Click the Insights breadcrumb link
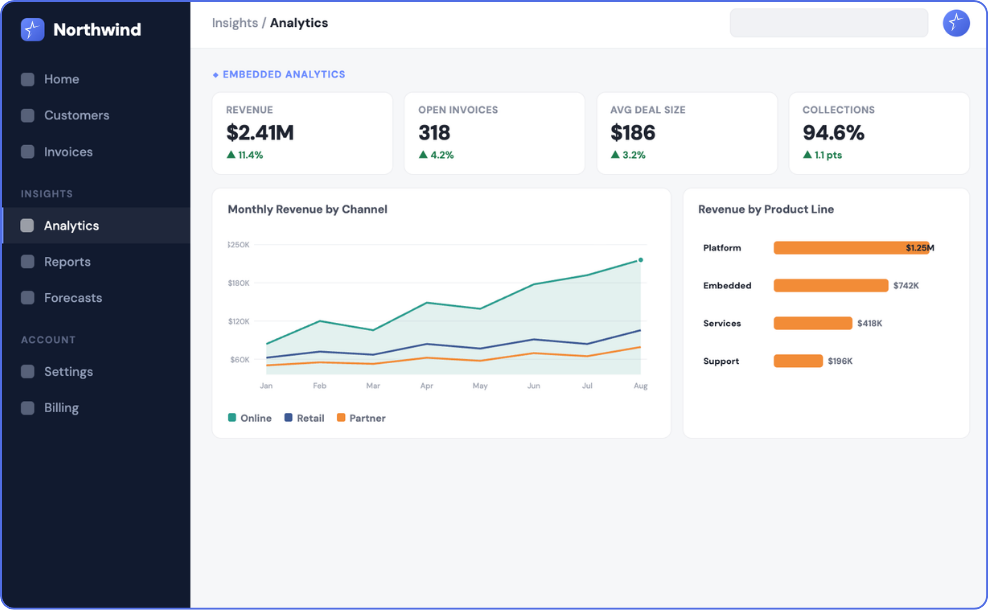The height and width of the screenshot is (610, 989). 235,23
